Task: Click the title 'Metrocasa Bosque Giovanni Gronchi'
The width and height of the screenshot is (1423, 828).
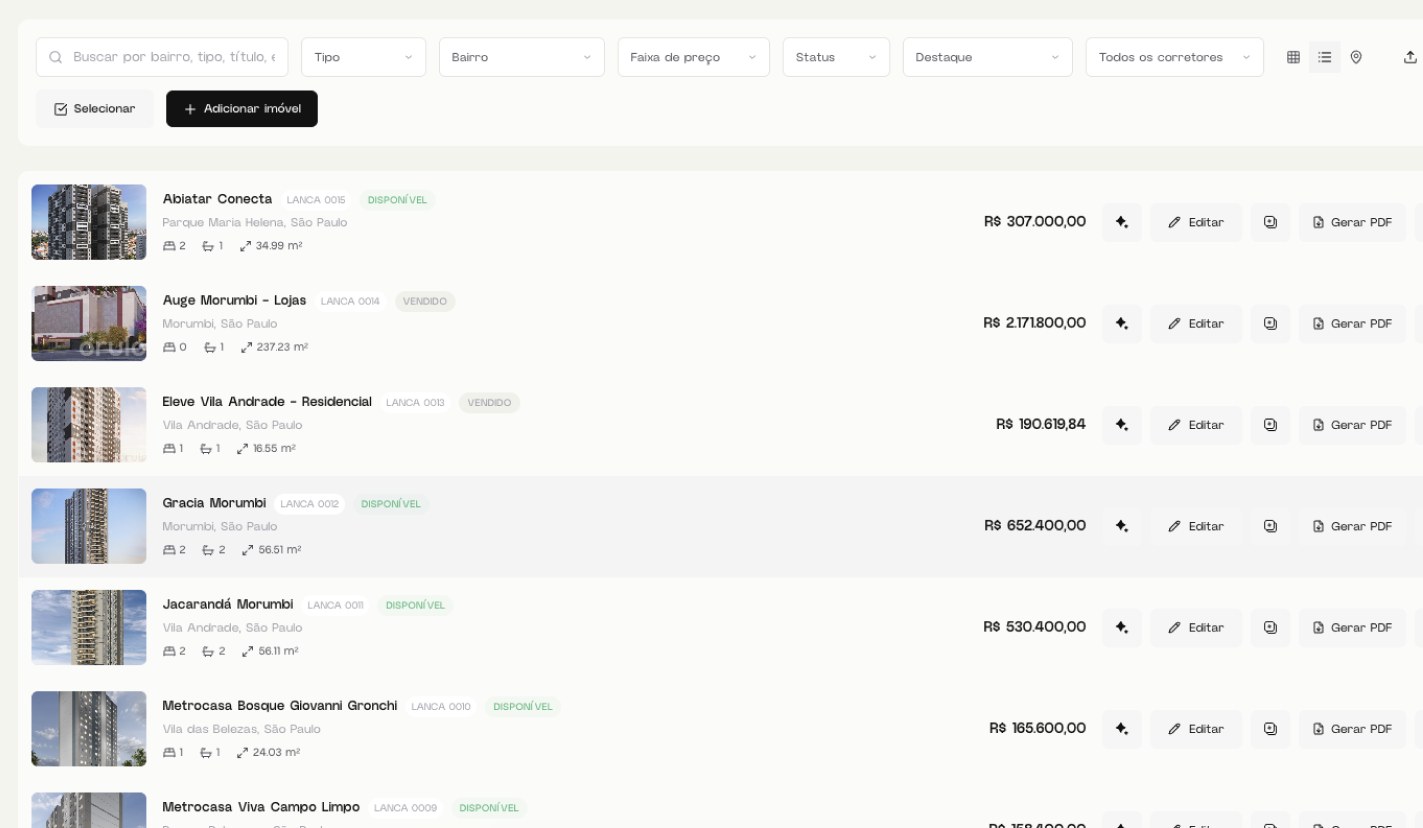Action: tap(280, 705)
